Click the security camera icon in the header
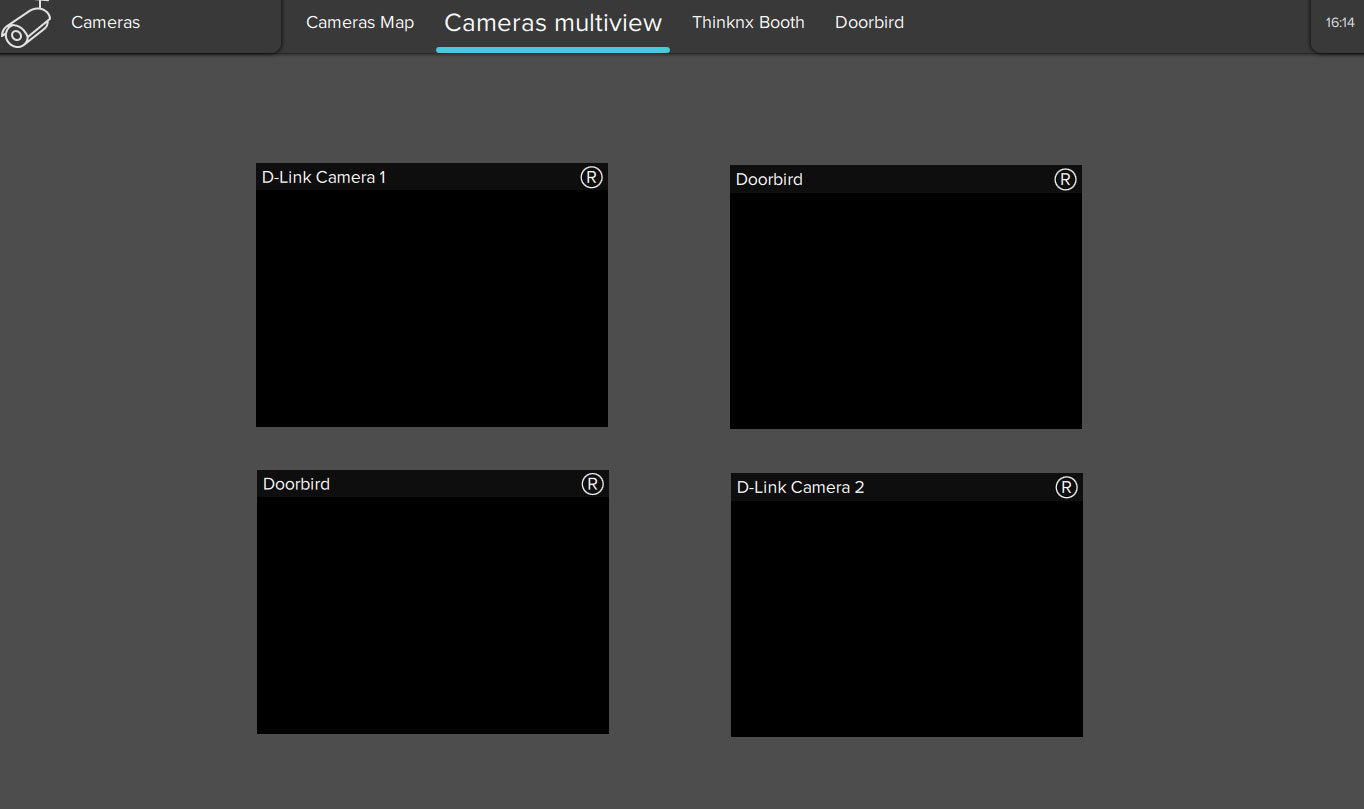 (x=26, y=24)
